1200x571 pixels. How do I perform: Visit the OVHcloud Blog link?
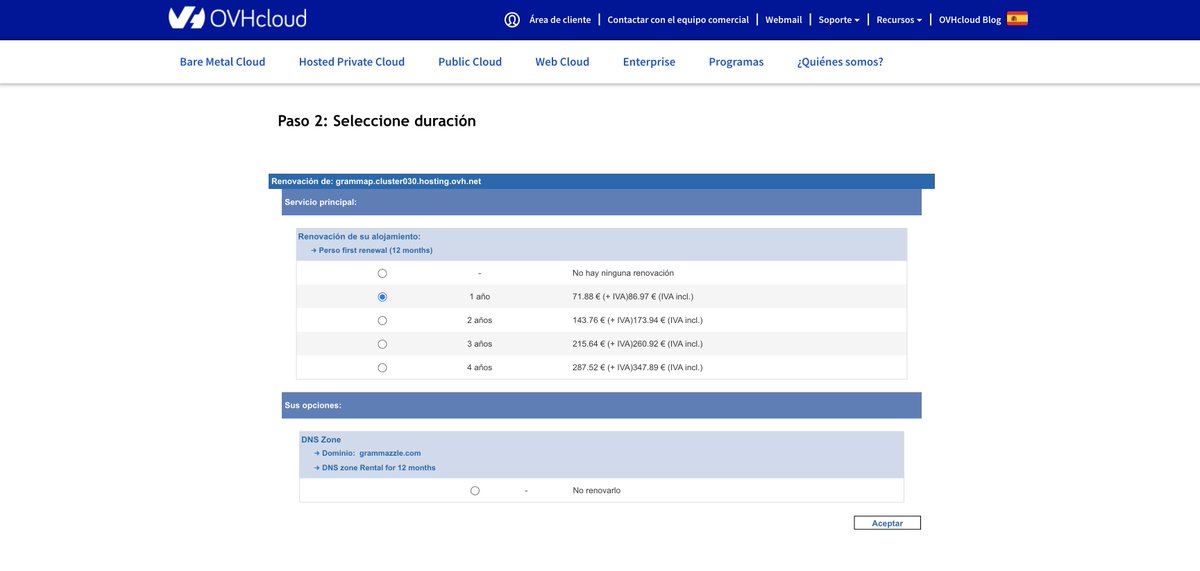pos(970,19)
